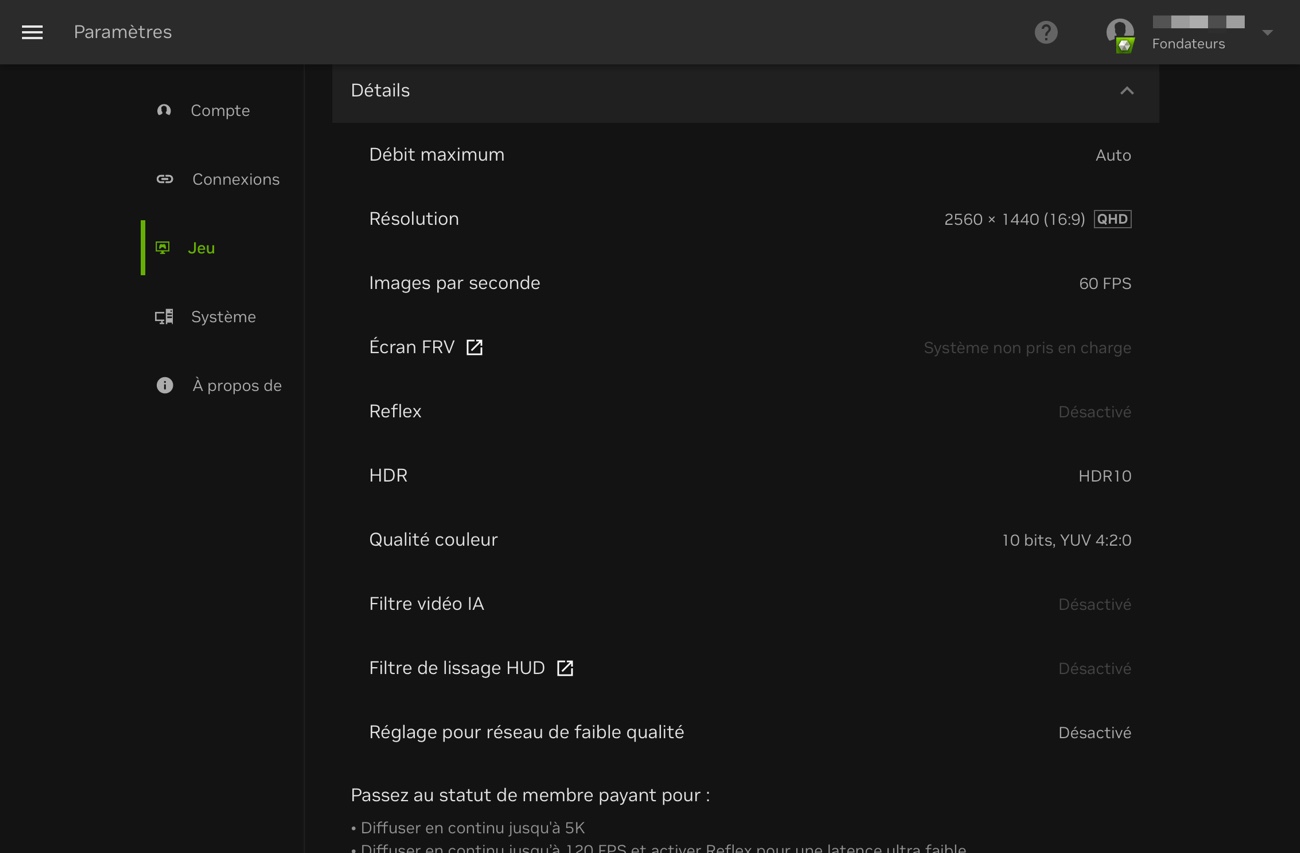Screen dimensions: 1300x853
Task: Click the HDR10 setting value
Action: (1104, 476)
